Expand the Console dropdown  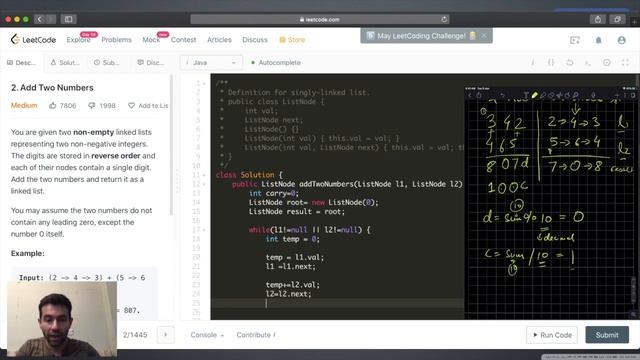(x=207, y=335)
